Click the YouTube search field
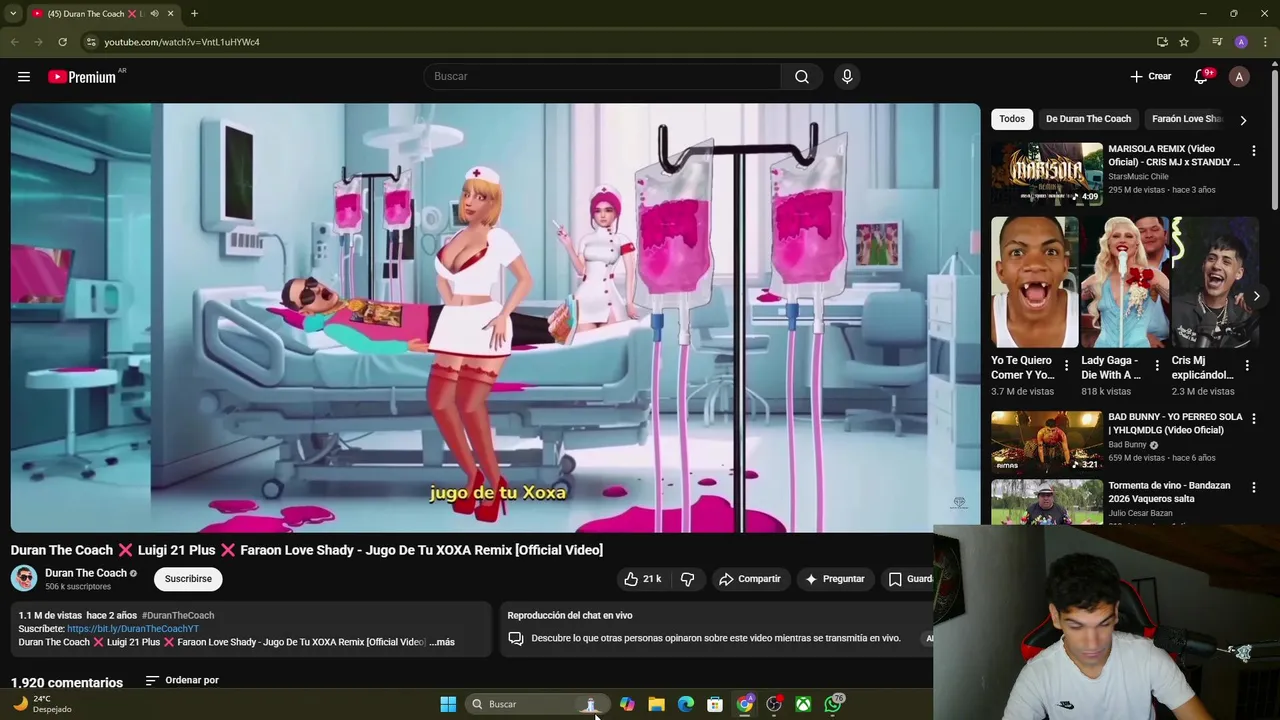The width and height of the screenshot is (1280, 720). click(x=603, y=76)
